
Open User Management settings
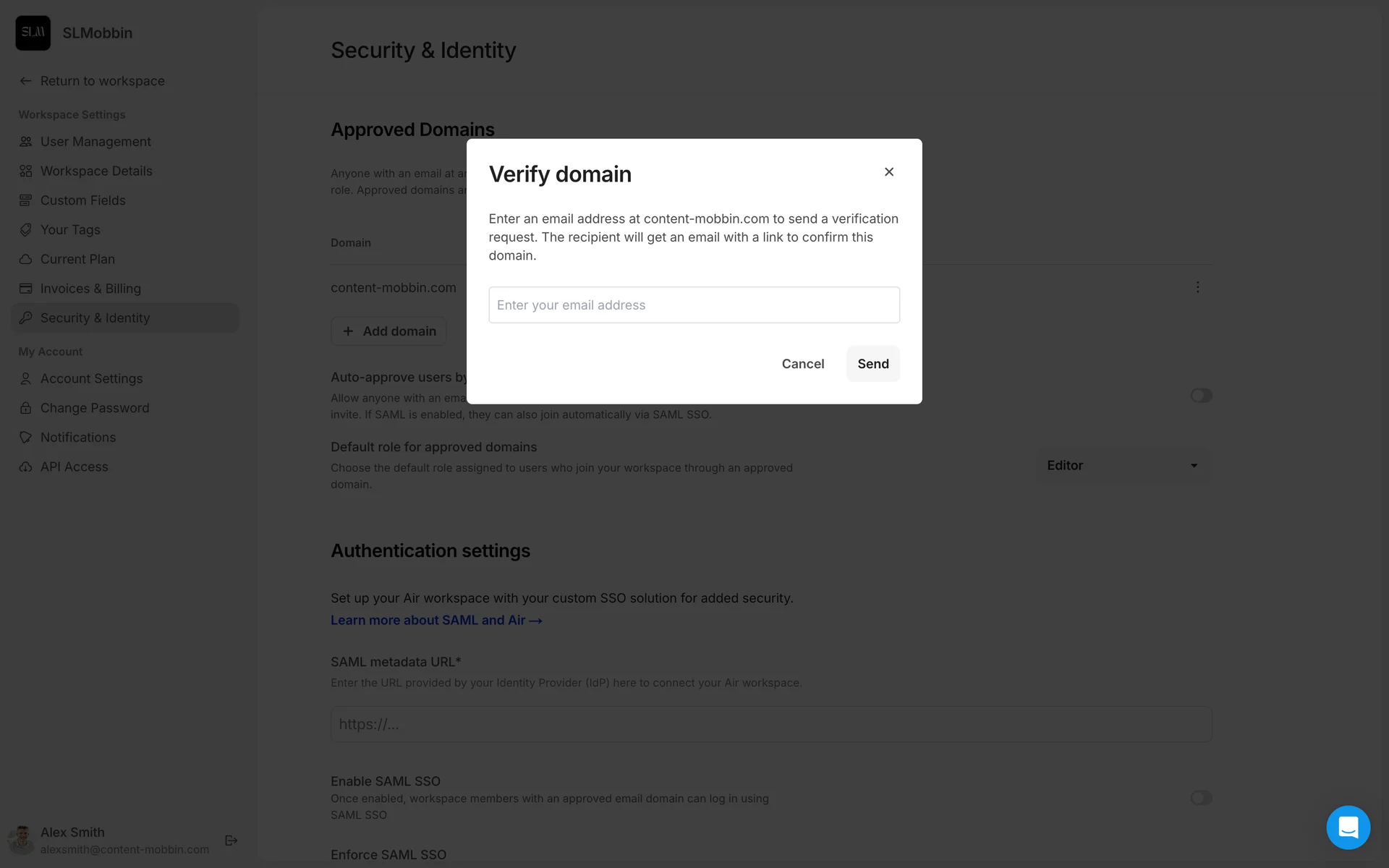95,142
